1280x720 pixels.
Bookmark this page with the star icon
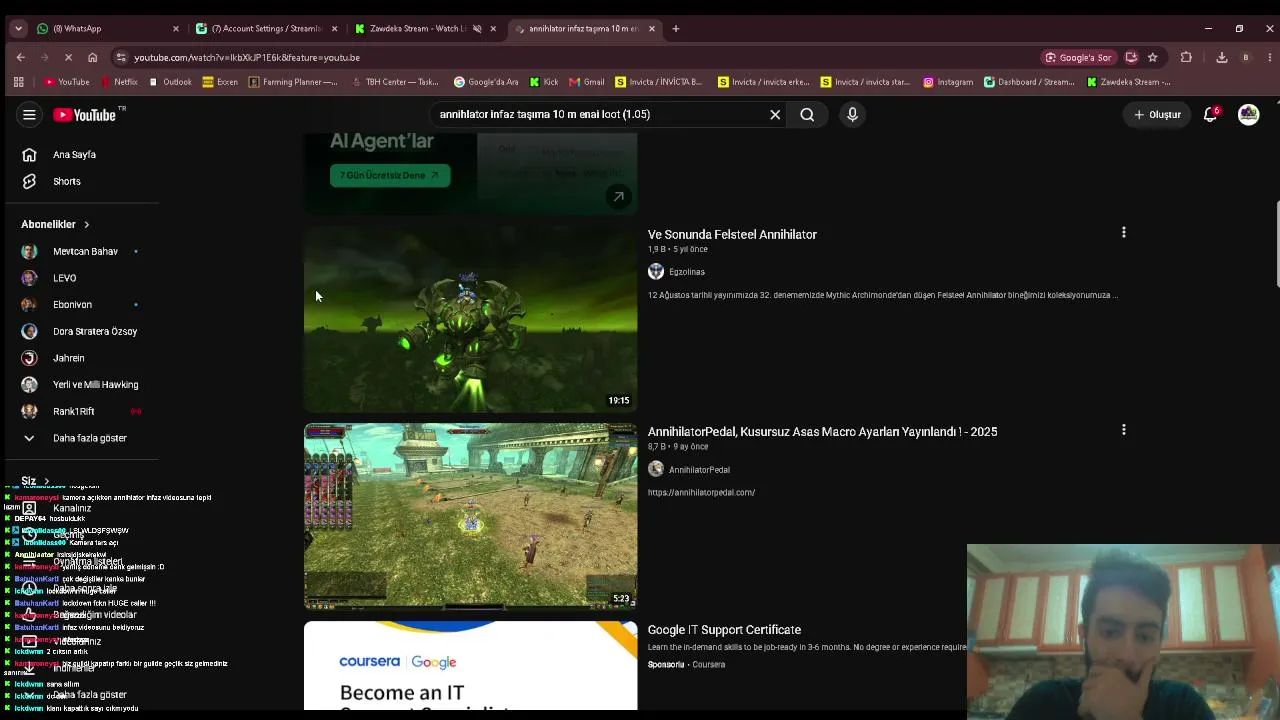coord(1152,57)
